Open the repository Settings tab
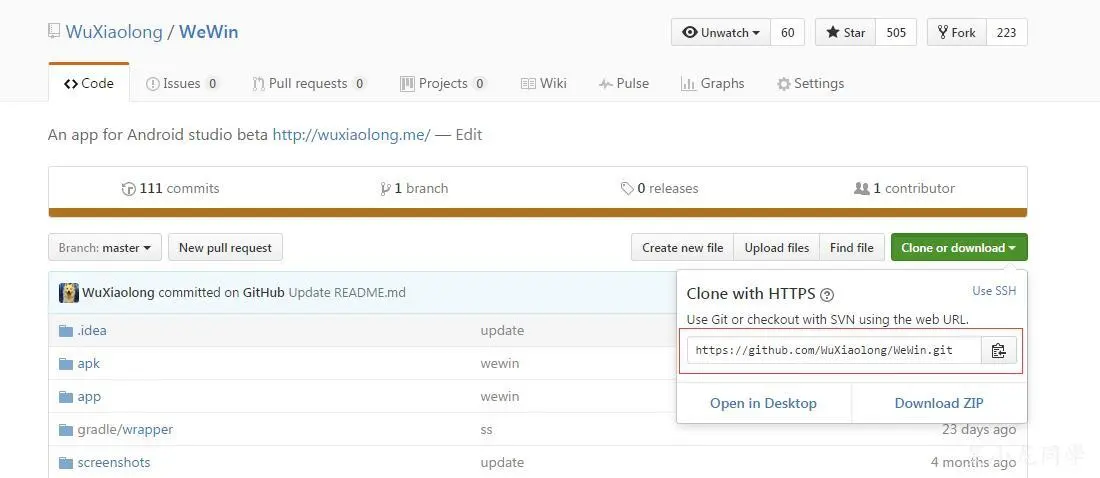Screen dimensions: 1100x478 pos(810,83)
